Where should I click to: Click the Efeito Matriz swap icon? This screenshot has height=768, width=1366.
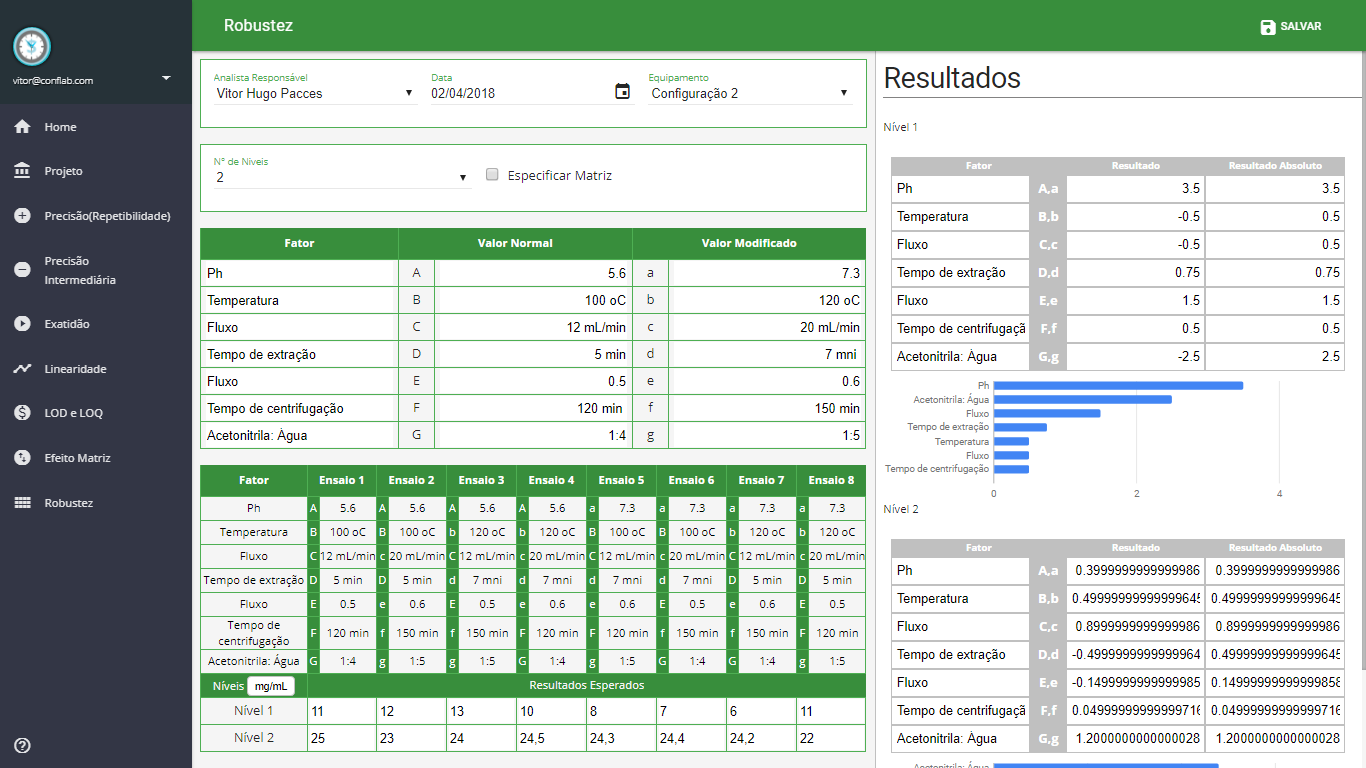coord(22,458)
